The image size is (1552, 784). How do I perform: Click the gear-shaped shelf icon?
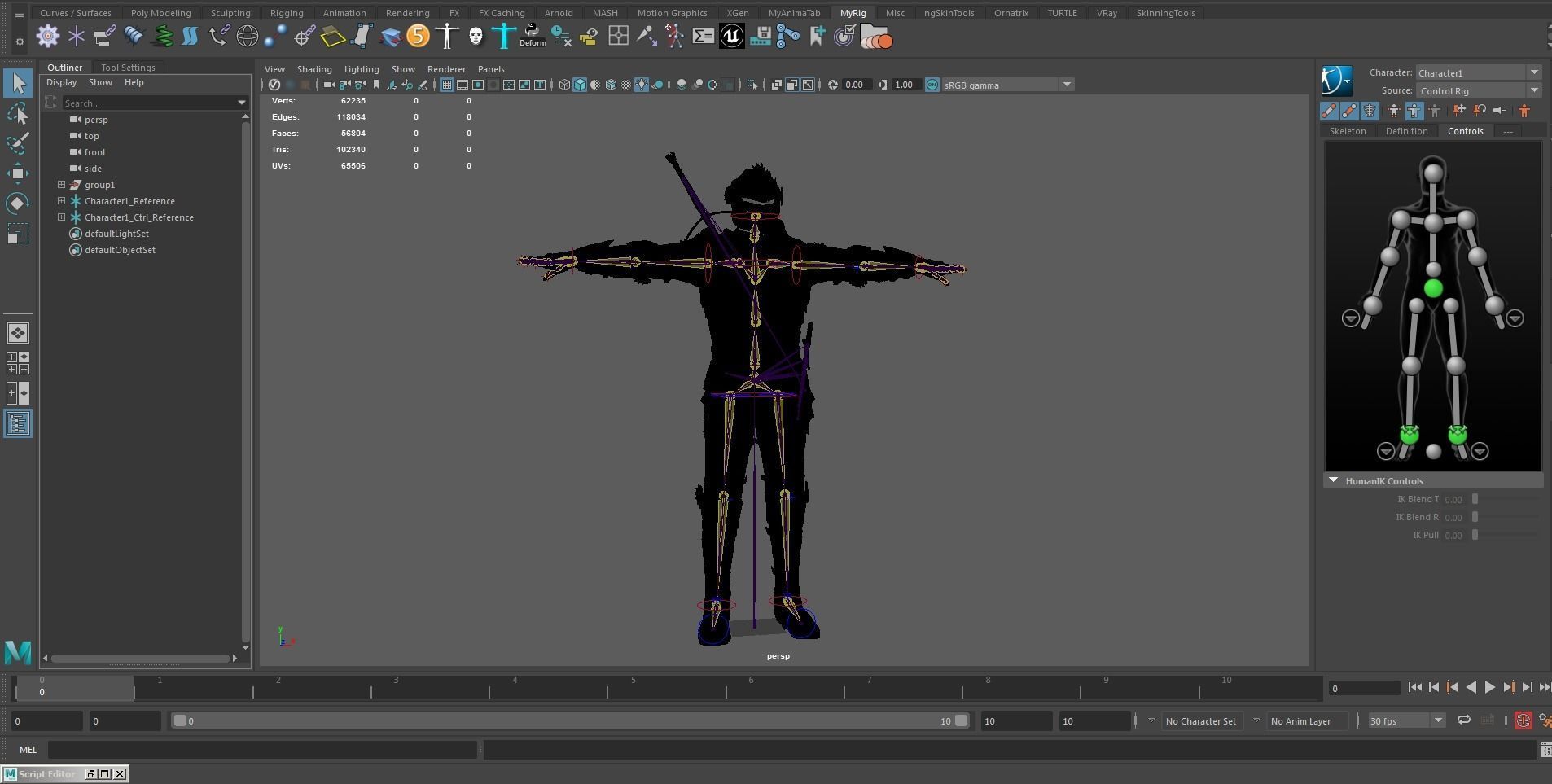pyautogui.click(x=48, y=36)
